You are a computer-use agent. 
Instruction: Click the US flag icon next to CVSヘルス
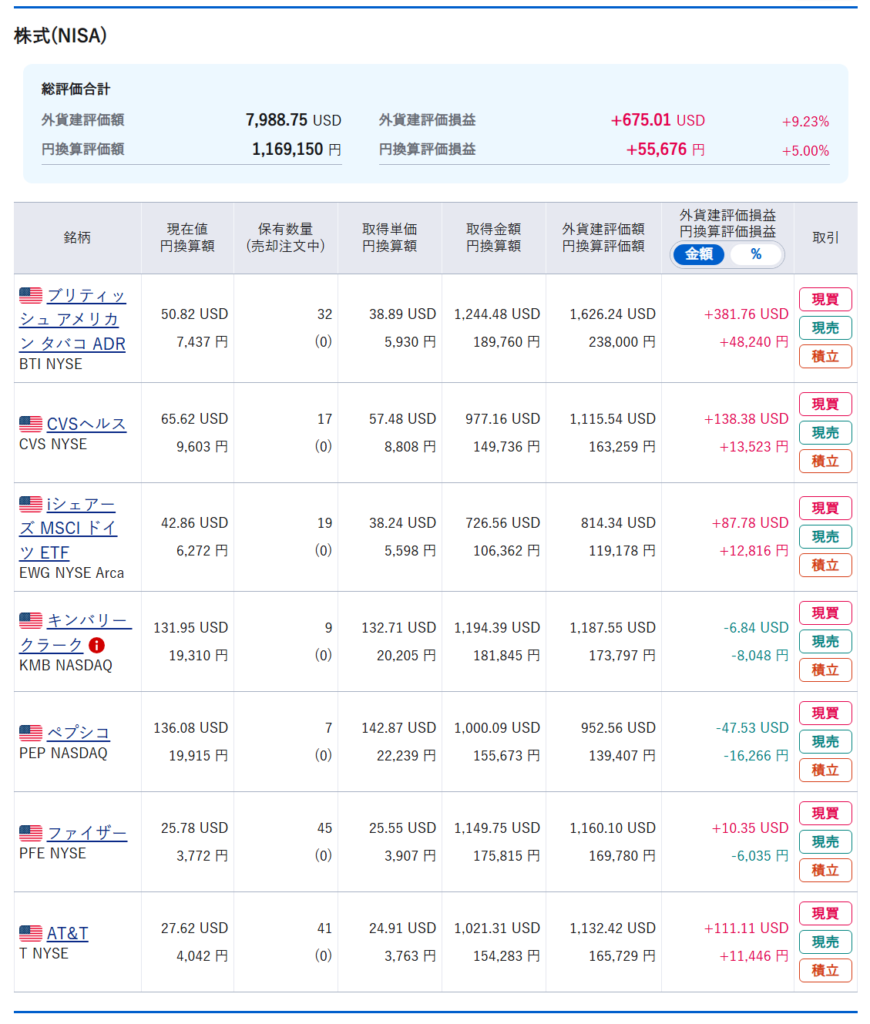(x=31, y=424)
